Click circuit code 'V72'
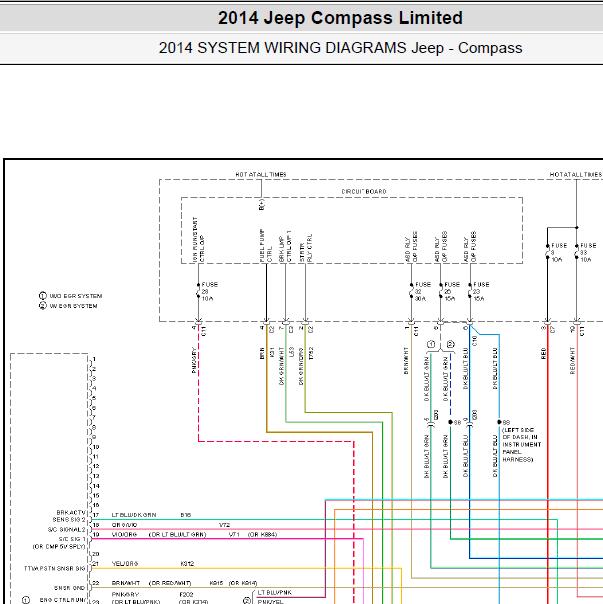Screen dimensions: 603x604 pyautogui.click(x=225, y=525)
